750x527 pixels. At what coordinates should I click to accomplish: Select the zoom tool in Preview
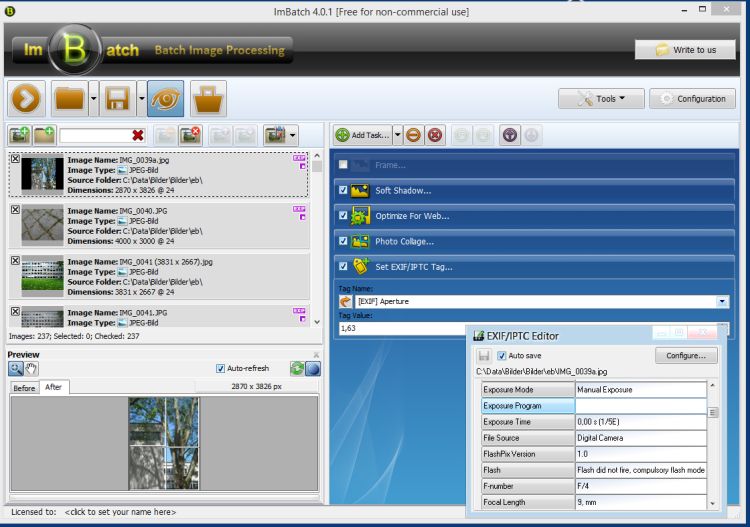16,368
